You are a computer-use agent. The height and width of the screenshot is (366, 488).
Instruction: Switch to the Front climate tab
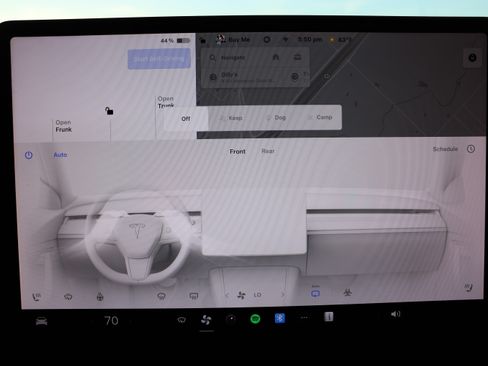point(237,151)
